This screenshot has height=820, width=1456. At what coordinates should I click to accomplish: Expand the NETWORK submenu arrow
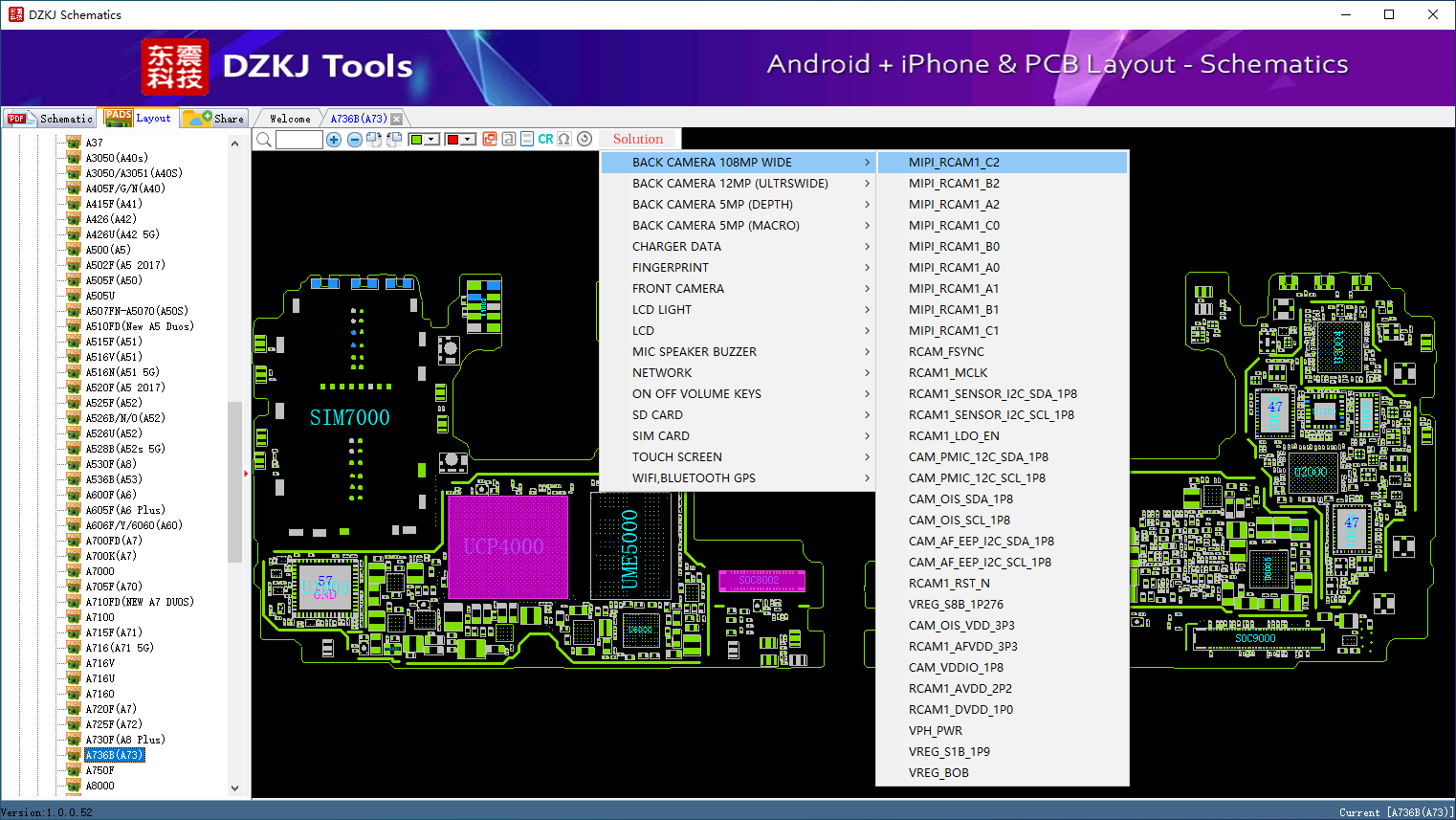point(868,373)
